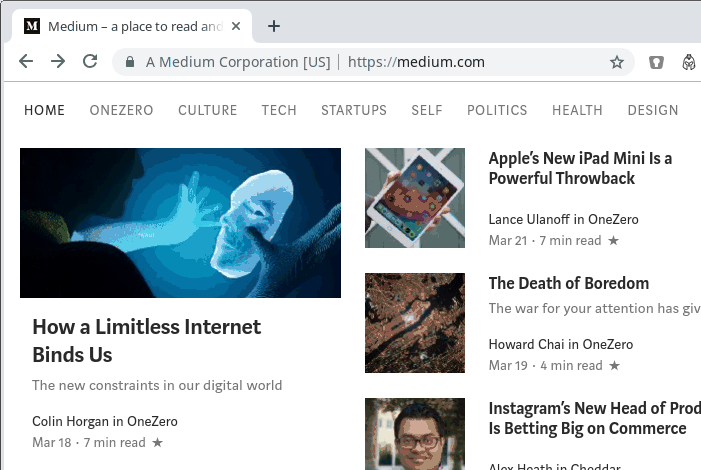Image resolution: width=701 pixels, height=470 pixels.
Task: Read The Death of Boredom article
Action: 569,283
